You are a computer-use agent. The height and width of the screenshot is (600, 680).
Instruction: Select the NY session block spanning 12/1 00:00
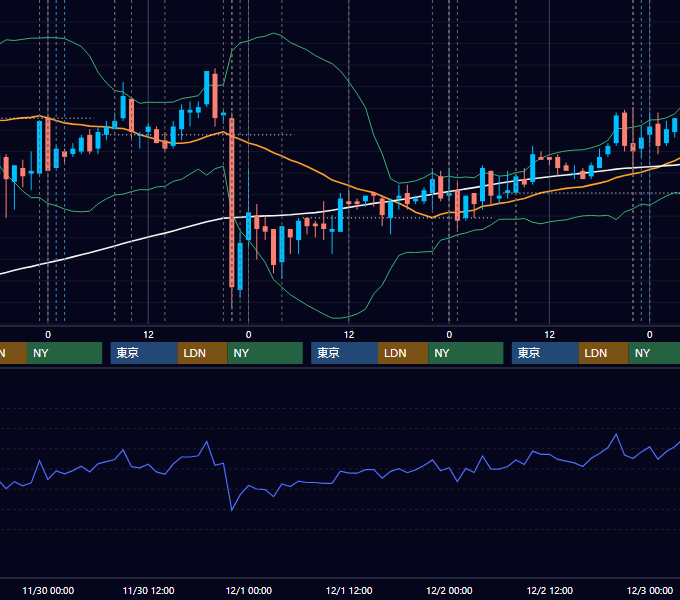(x=265, y=353)
